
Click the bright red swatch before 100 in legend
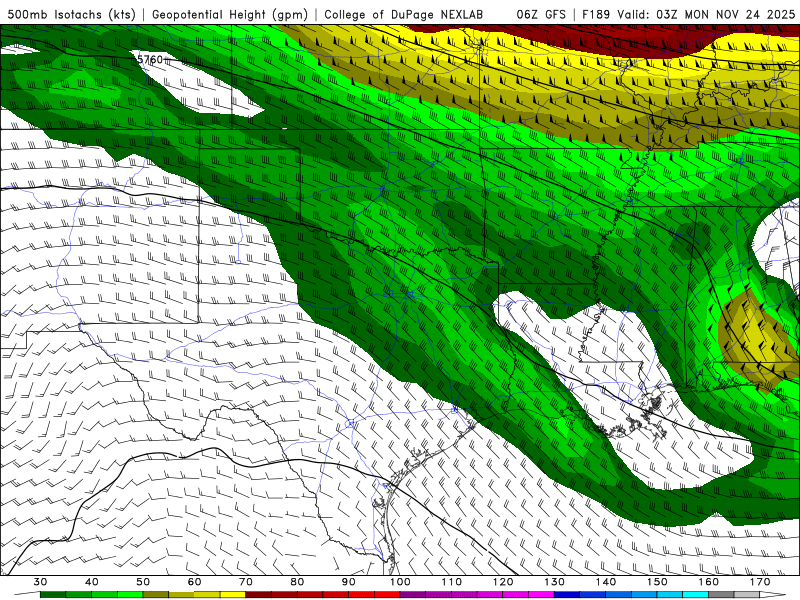387,595
